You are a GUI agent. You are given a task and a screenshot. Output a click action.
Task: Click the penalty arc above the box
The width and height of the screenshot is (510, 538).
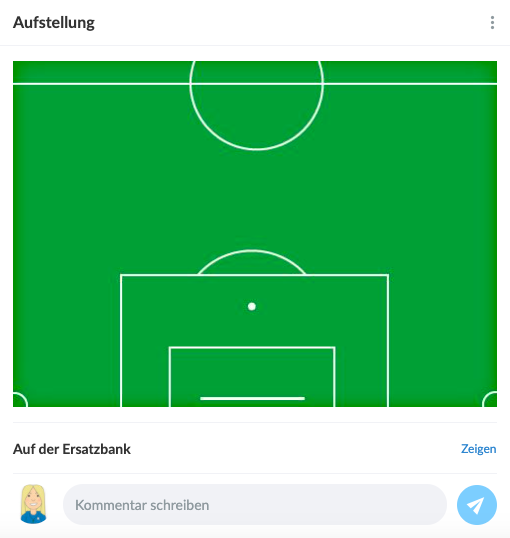point(252,262)
